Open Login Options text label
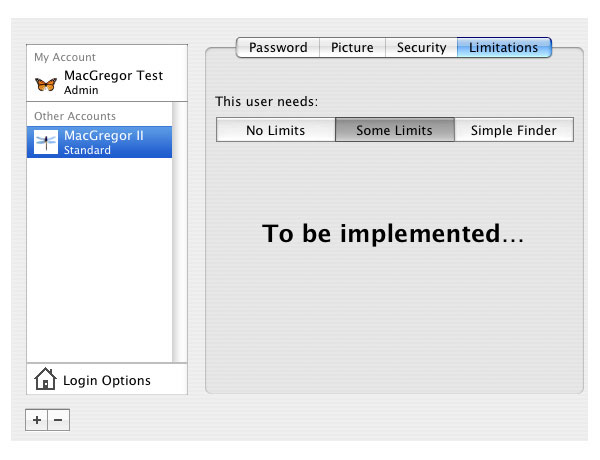600x460 pixels. click(x=107, y=380)
